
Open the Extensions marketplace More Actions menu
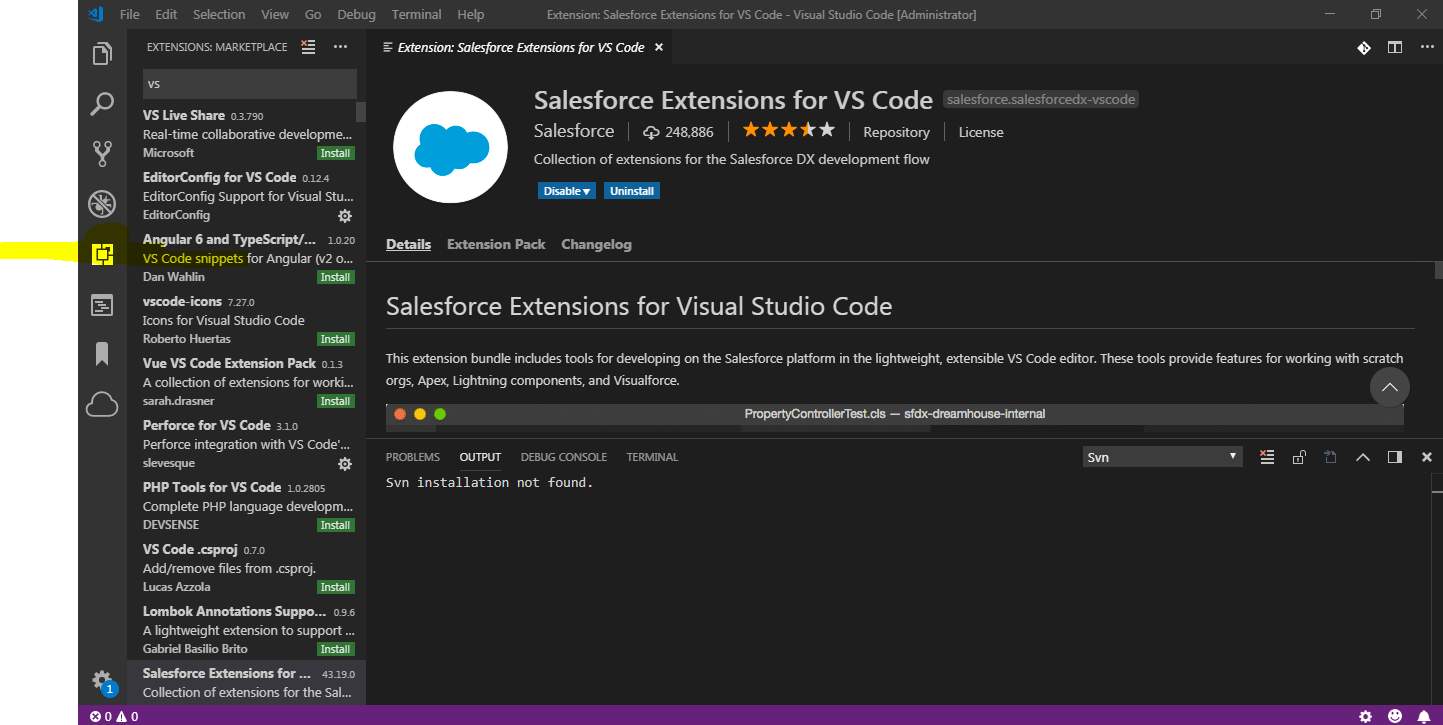pos(340,46)
